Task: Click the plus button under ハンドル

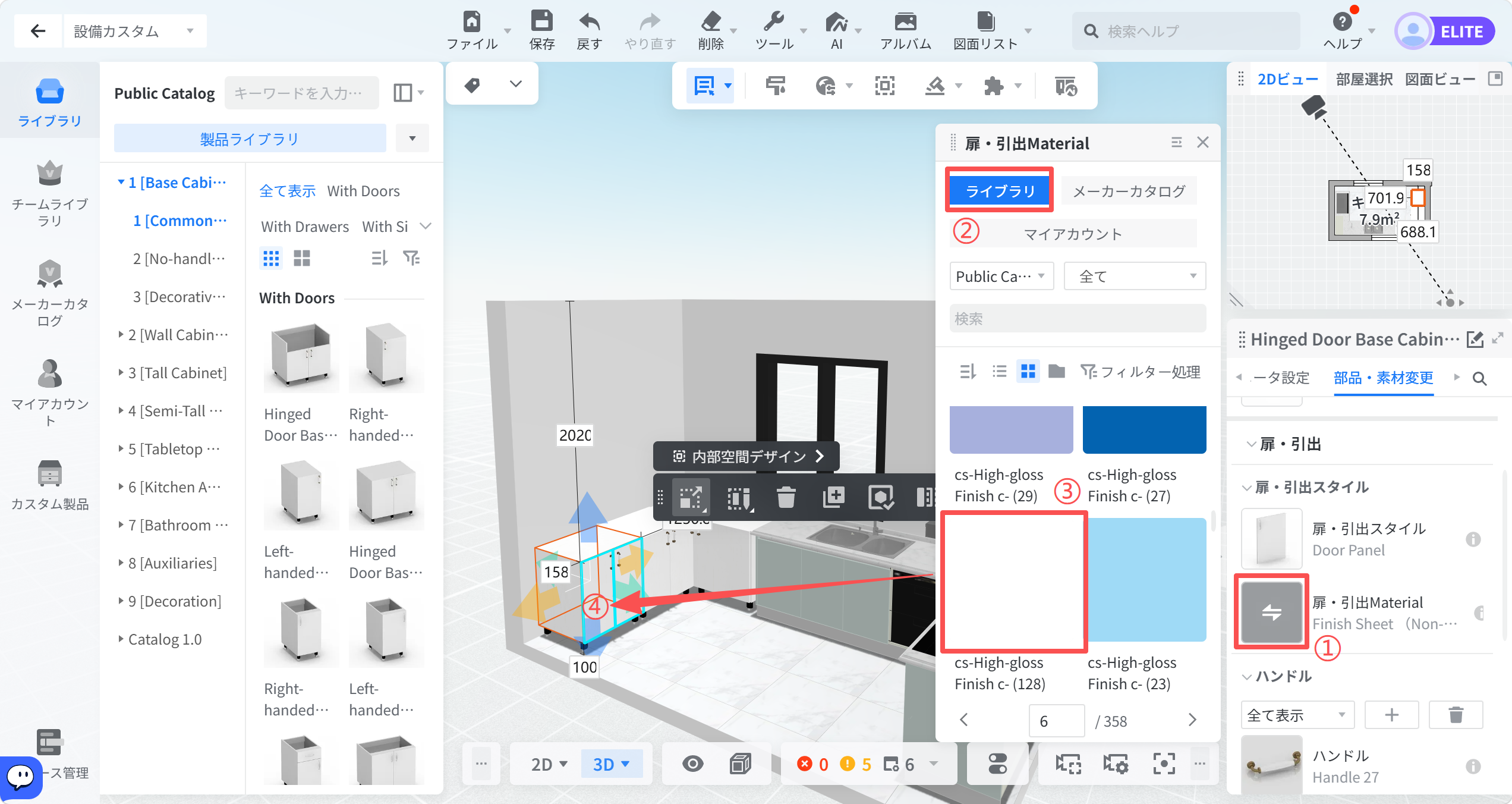Action: [x=1392, y=715]
